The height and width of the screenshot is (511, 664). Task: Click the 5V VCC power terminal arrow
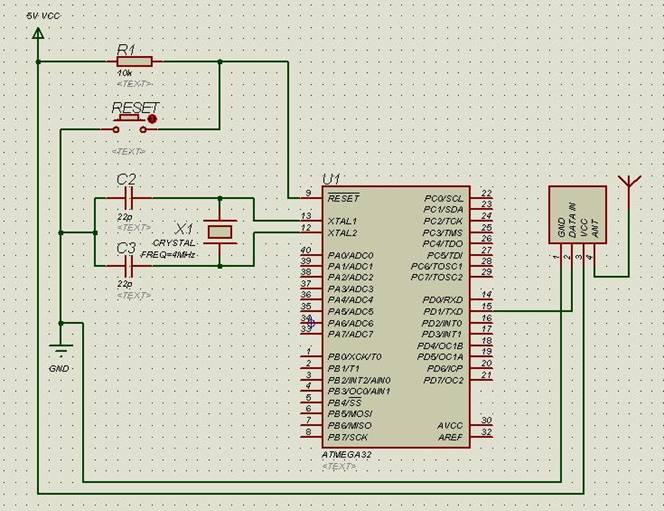38,36
